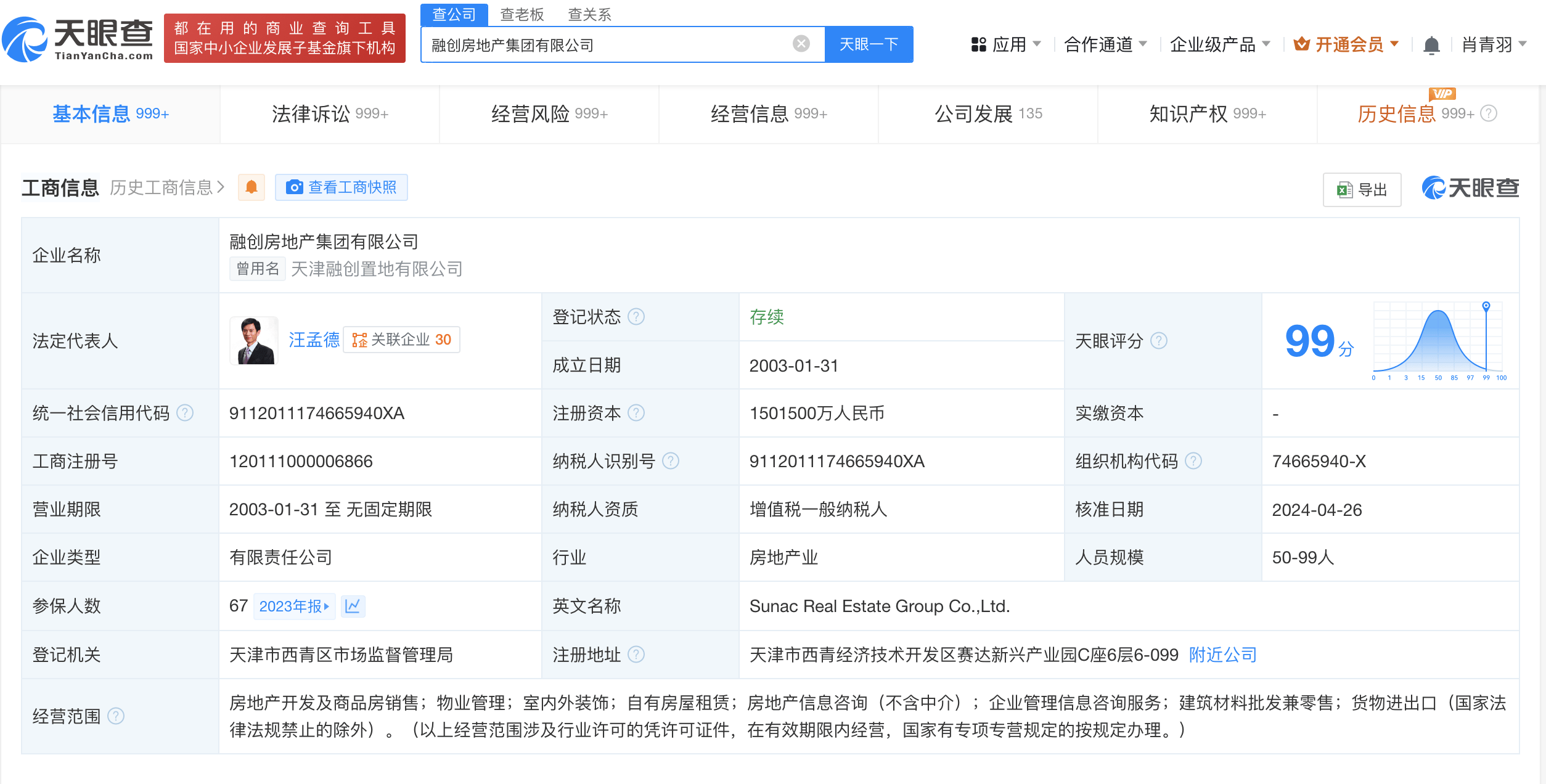Click the 存续 registration status
This screenshot has height=784, width=1546.
coord(767,317)
